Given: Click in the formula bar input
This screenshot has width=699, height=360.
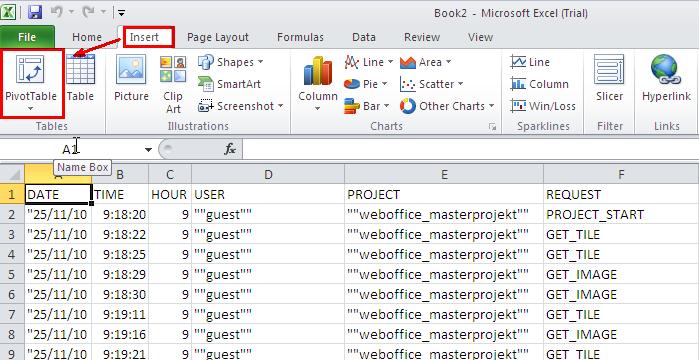Looking at the screenshot, I should point(470,150).
